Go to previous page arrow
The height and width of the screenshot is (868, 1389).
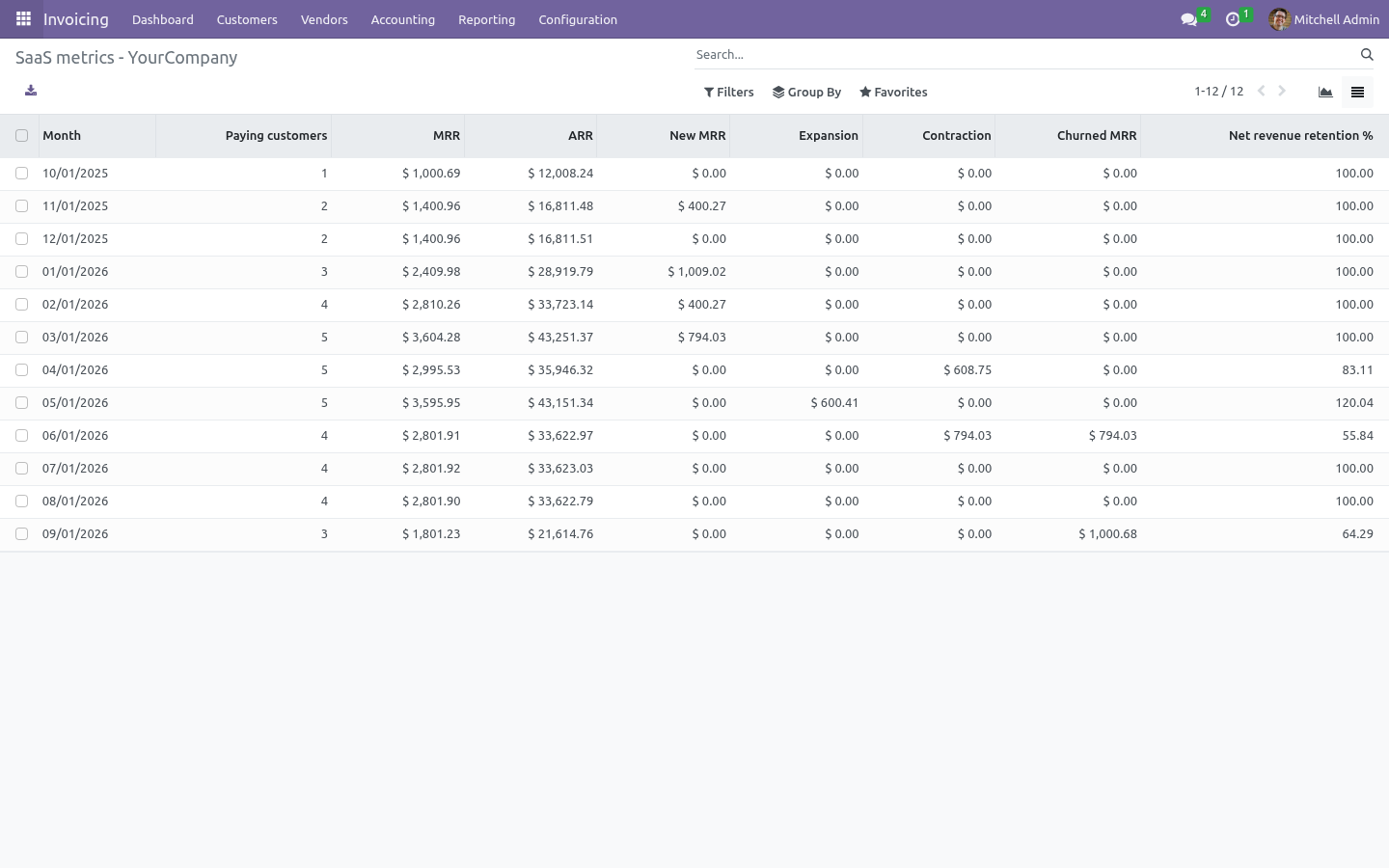[x=1261, y=91]
